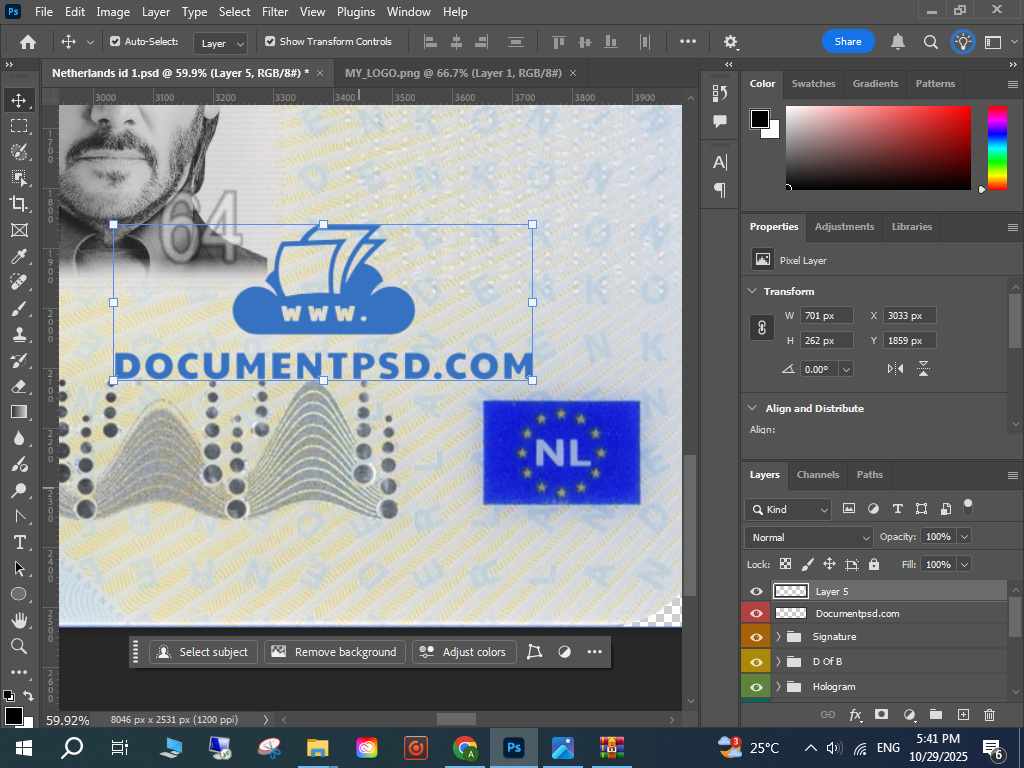Hide Layer 5 using its eye icon

pos(756,591)
